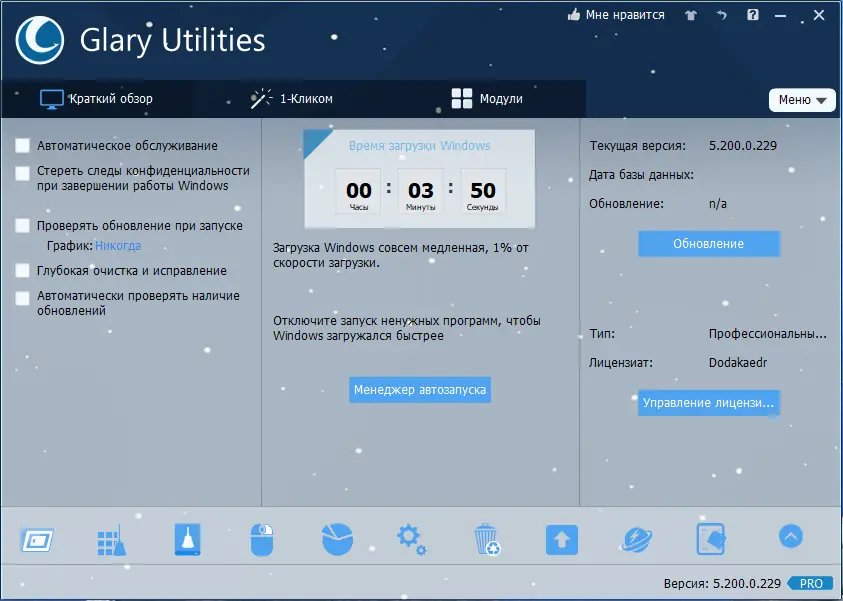843x601 pixels.
Task: Toggle Стереть следы конфиденциальности checkbox
Action: 23,174
